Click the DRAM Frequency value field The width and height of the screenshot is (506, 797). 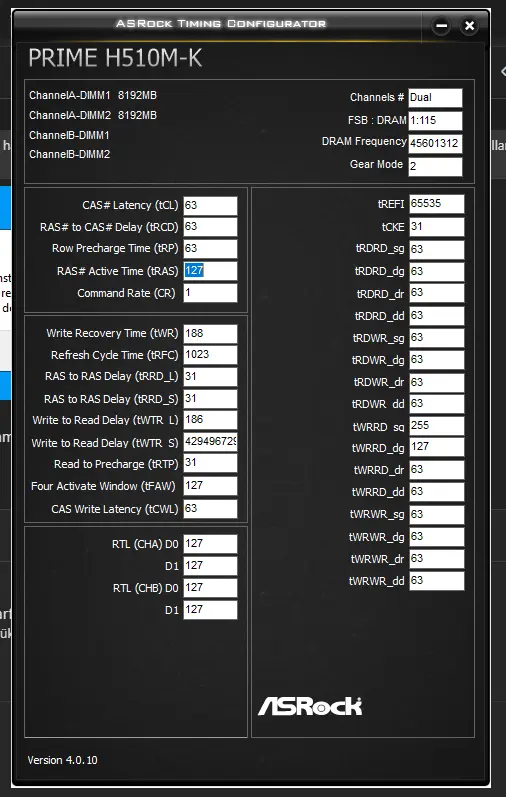435,143
